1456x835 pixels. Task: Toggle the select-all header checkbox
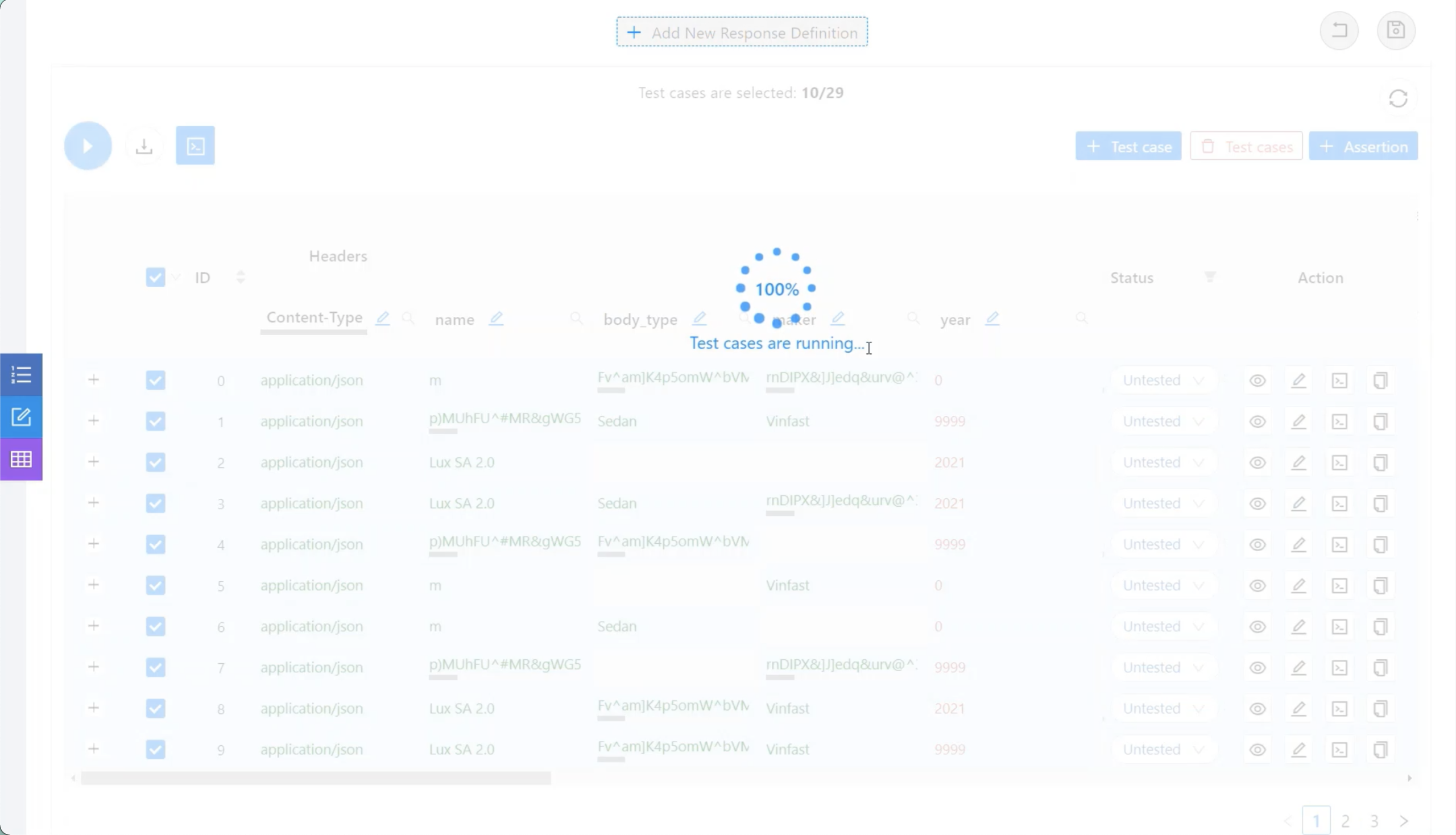[x=155, y=278]
